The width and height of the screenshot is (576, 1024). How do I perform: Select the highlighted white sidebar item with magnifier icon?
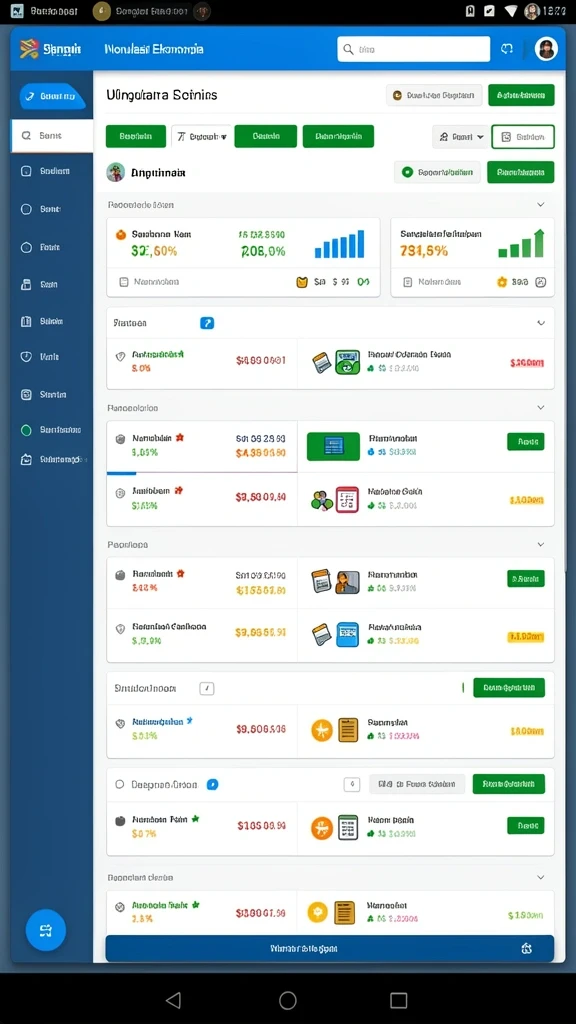click(52, 136)
